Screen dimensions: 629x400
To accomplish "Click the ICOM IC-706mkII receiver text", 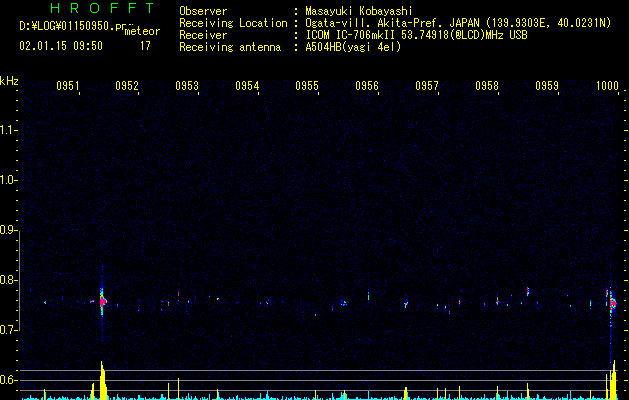I will pos(416,35).
